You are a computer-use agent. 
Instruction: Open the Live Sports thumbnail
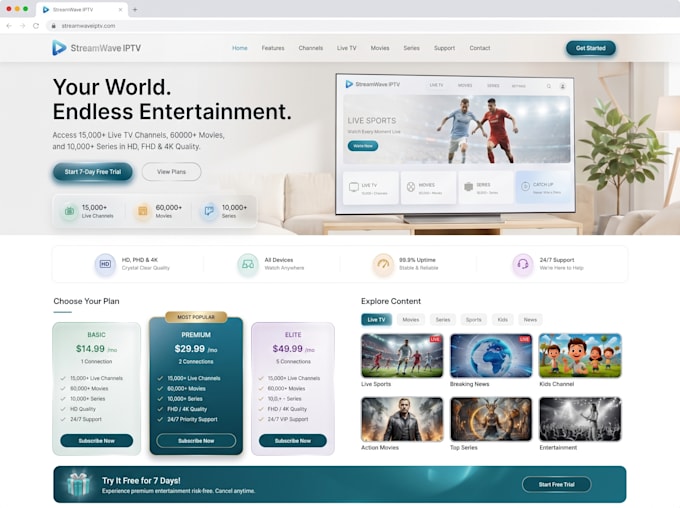tap(402, 356)
